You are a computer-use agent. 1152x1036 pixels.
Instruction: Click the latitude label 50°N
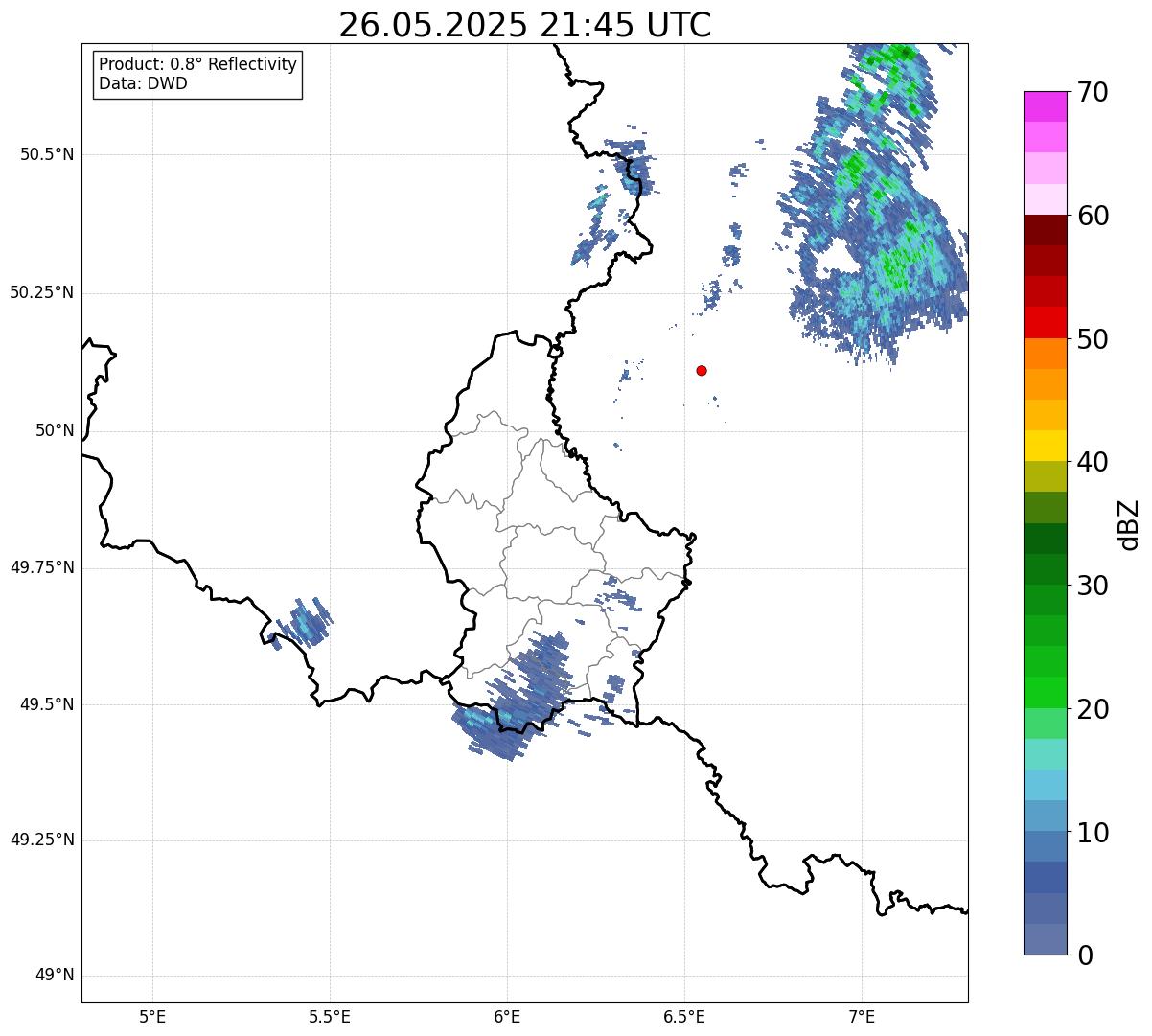(55, 430)
